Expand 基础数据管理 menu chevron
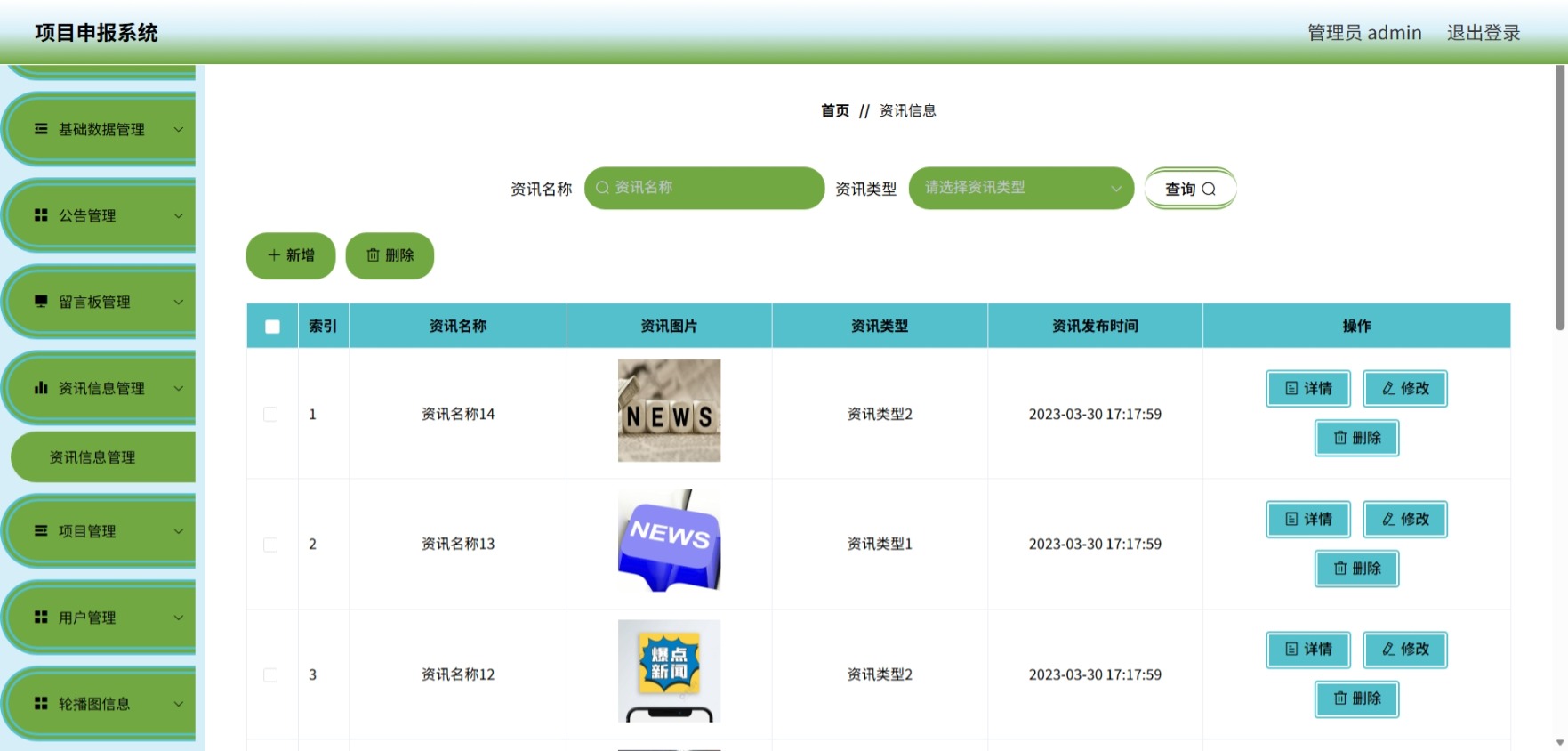The height and width of the screenshot is (751, 1568). click(179, 129)
